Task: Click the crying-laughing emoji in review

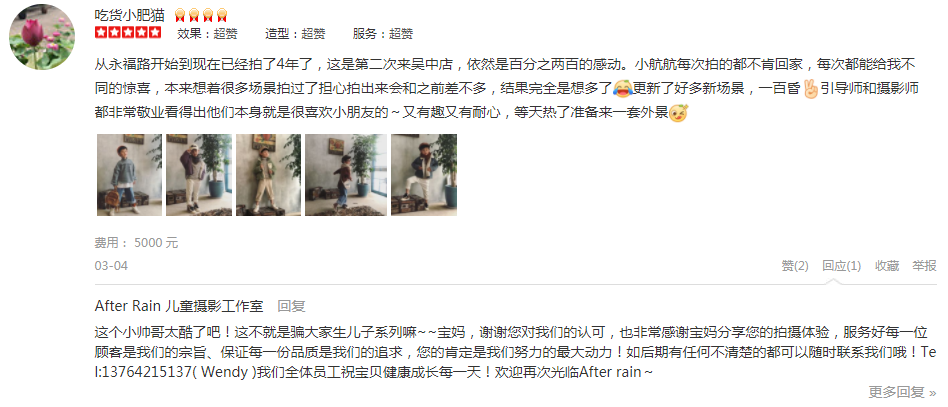Action: [x=622, y=88]
